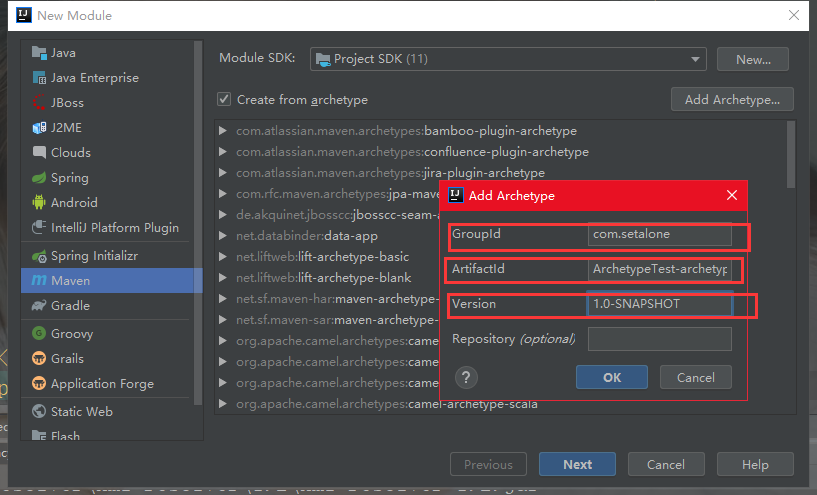This screenshot has width=817, height=495.
Task: Click the Version input field
Action: click(x=660, y=304)
